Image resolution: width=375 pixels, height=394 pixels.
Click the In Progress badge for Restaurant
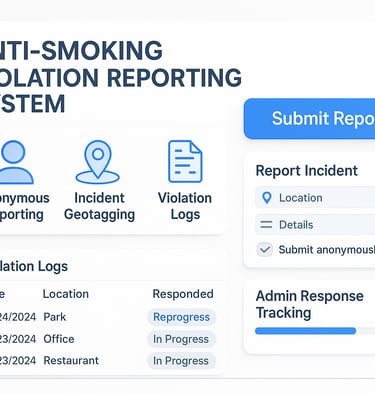point(181,361)
